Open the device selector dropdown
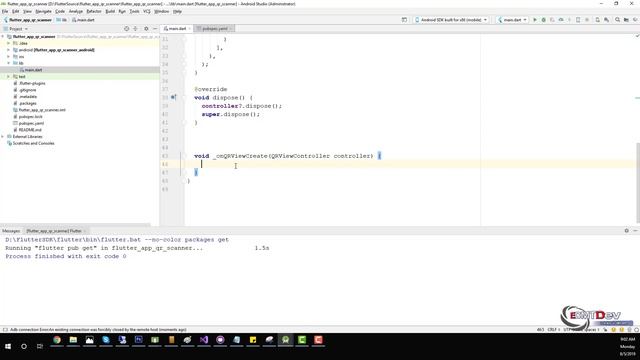 point(451,20)
